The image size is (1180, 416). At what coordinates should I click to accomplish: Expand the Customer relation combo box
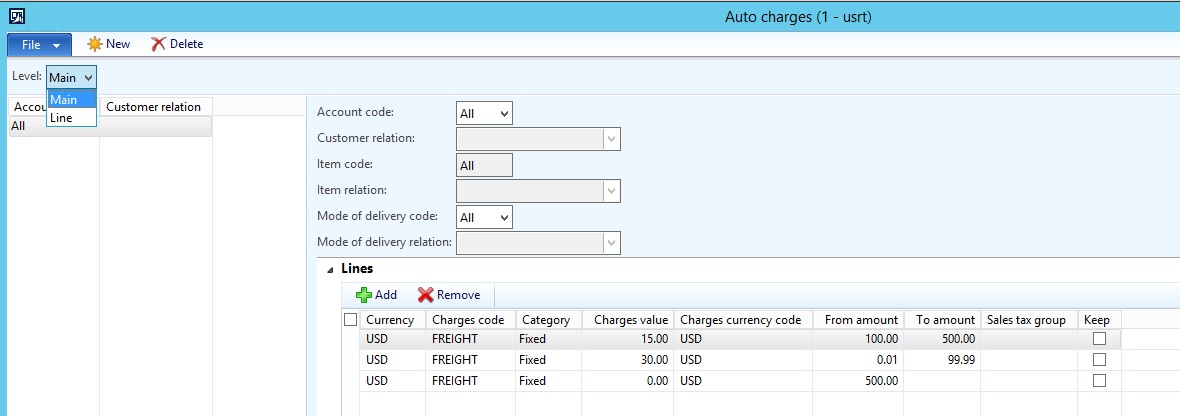tap(611, 139)
